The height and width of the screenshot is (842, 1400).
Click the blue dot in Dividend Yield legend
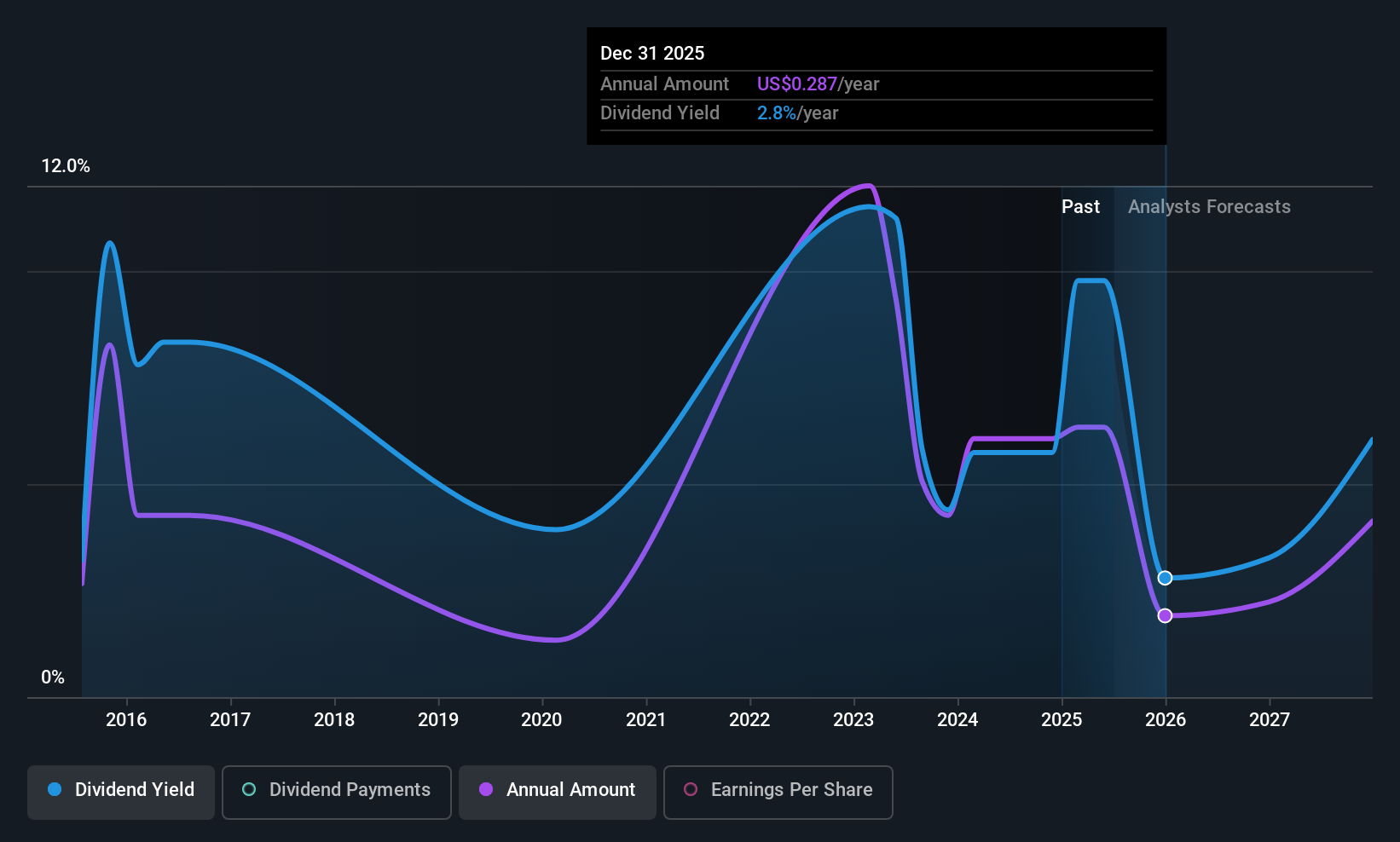coord(55,789)
